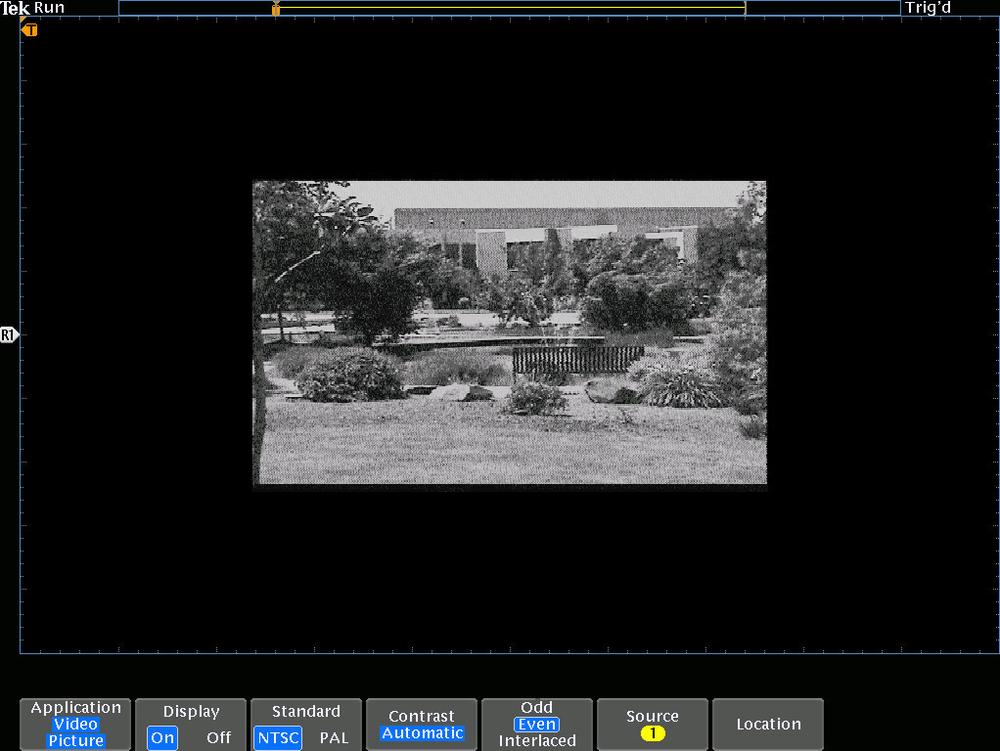The width and height of the screenshot is (1000, 751).
Task: Click the Run acquisition status
Action: coord(49,8)
